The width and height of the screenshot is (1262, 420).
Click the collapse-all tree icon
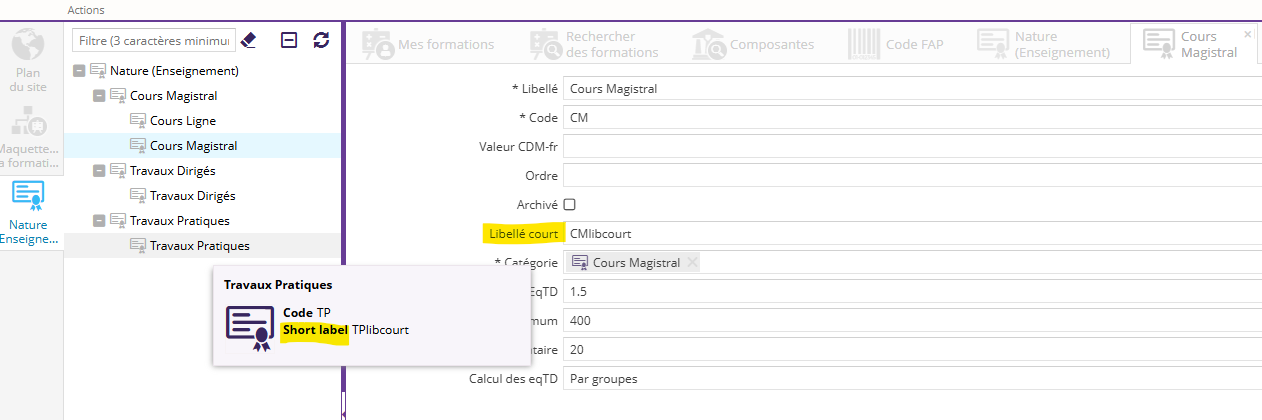[x=289, y=40]
